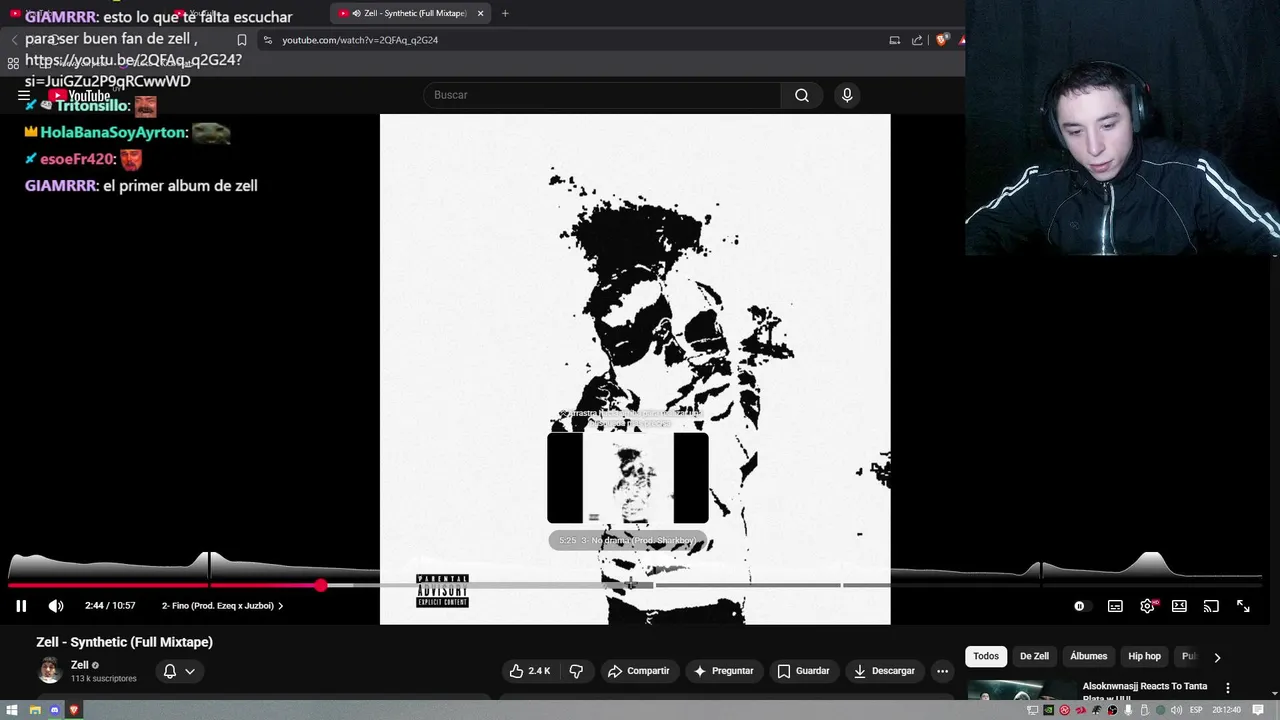
Task: Click the Buscar search field
Action: coord(603,95)
